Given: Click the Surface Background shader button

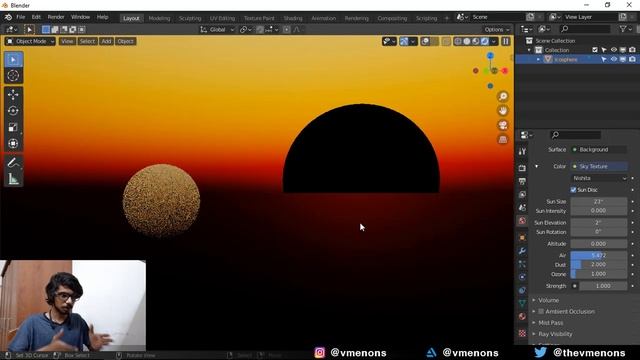Looking at the screenshot, I should [599, 150].
